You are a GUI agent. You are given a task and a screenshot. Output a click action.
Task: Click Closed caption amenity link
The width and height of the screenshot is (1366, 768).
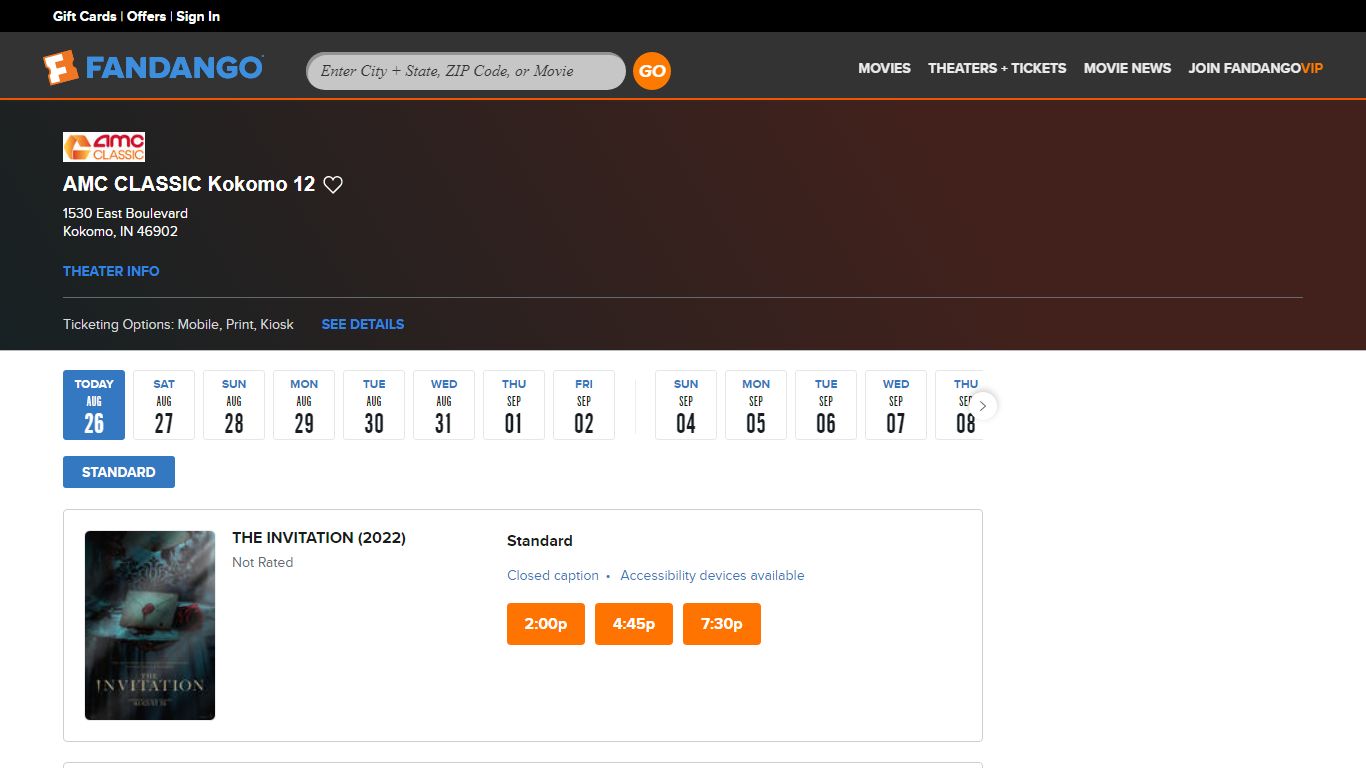553,575
